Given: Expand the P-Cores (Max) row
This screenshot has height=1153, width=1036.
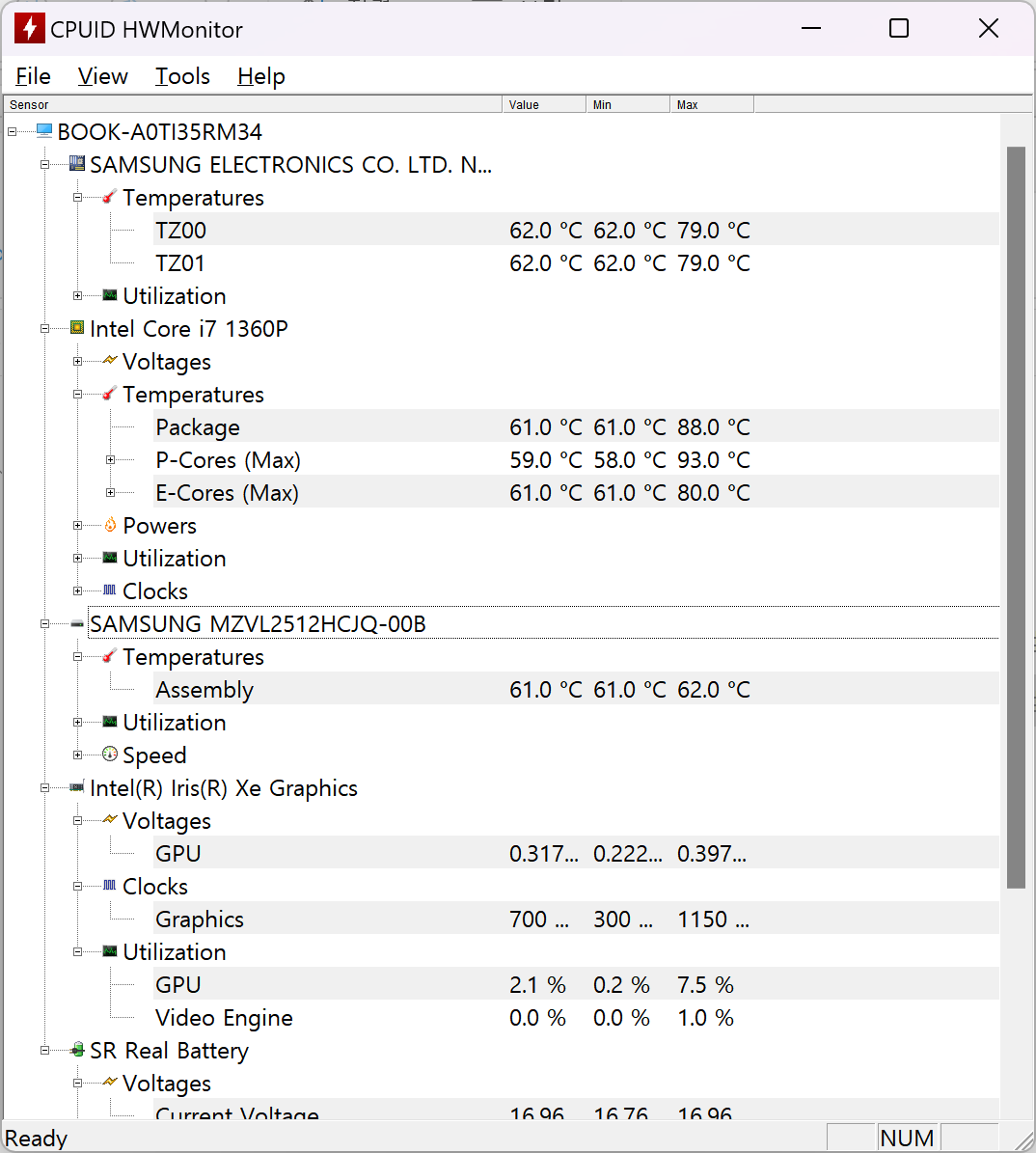Looking at the screenshot, I should (x=110, y=459).
